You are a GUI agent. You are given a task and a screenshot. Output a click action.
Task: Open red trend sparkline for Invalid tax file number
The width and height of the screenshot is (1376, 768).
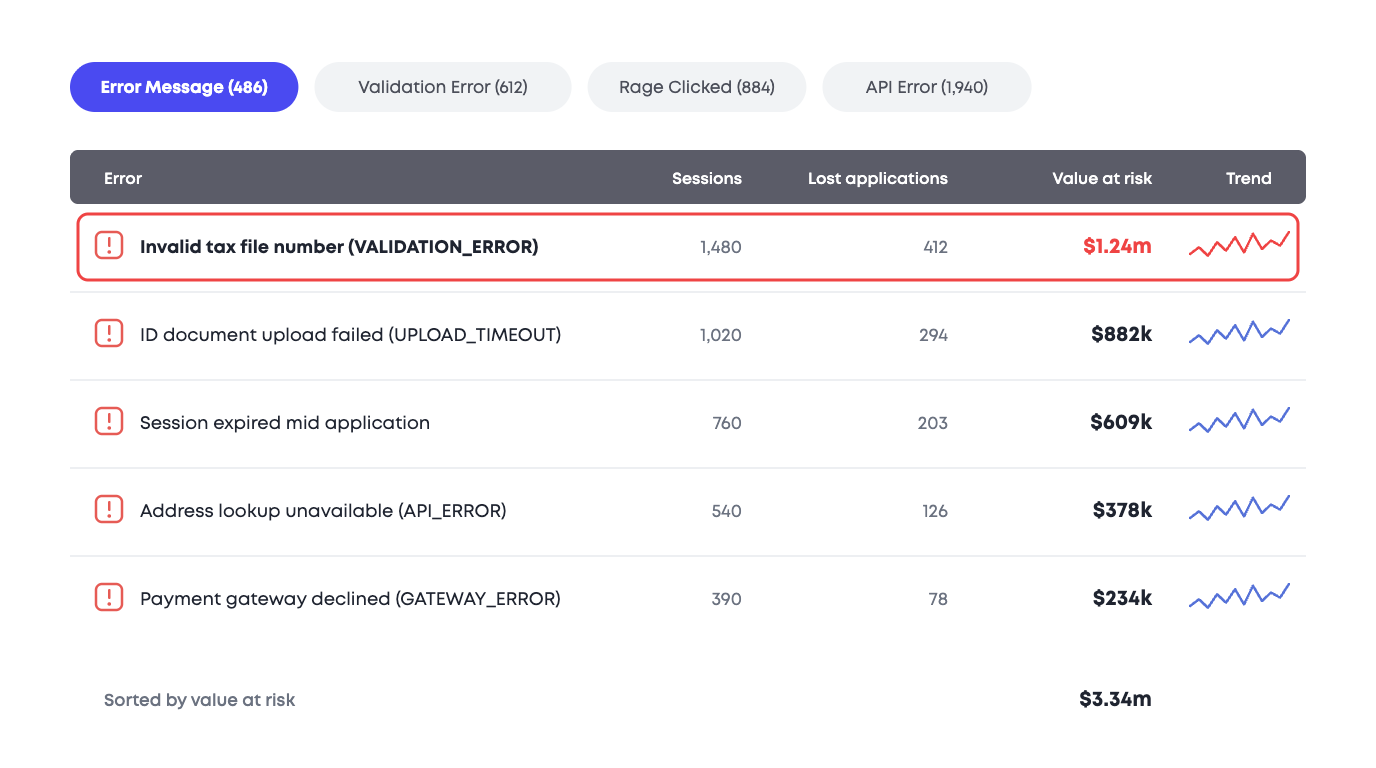pyautogui.click(x=1240, y=243)
